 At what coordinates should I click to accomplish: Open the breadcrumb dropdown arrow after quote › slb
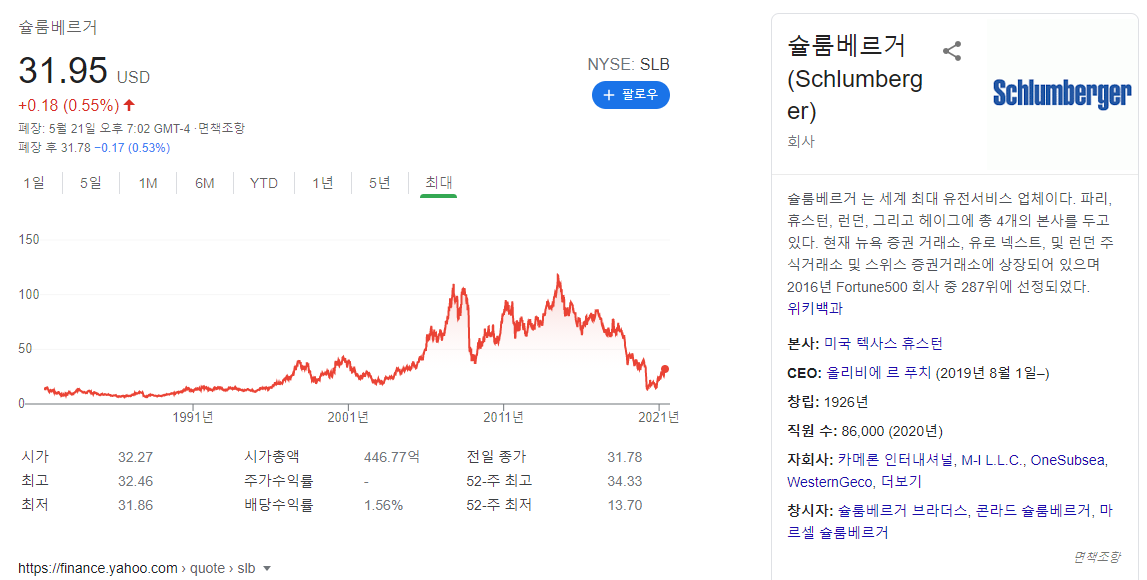point(267,567)
